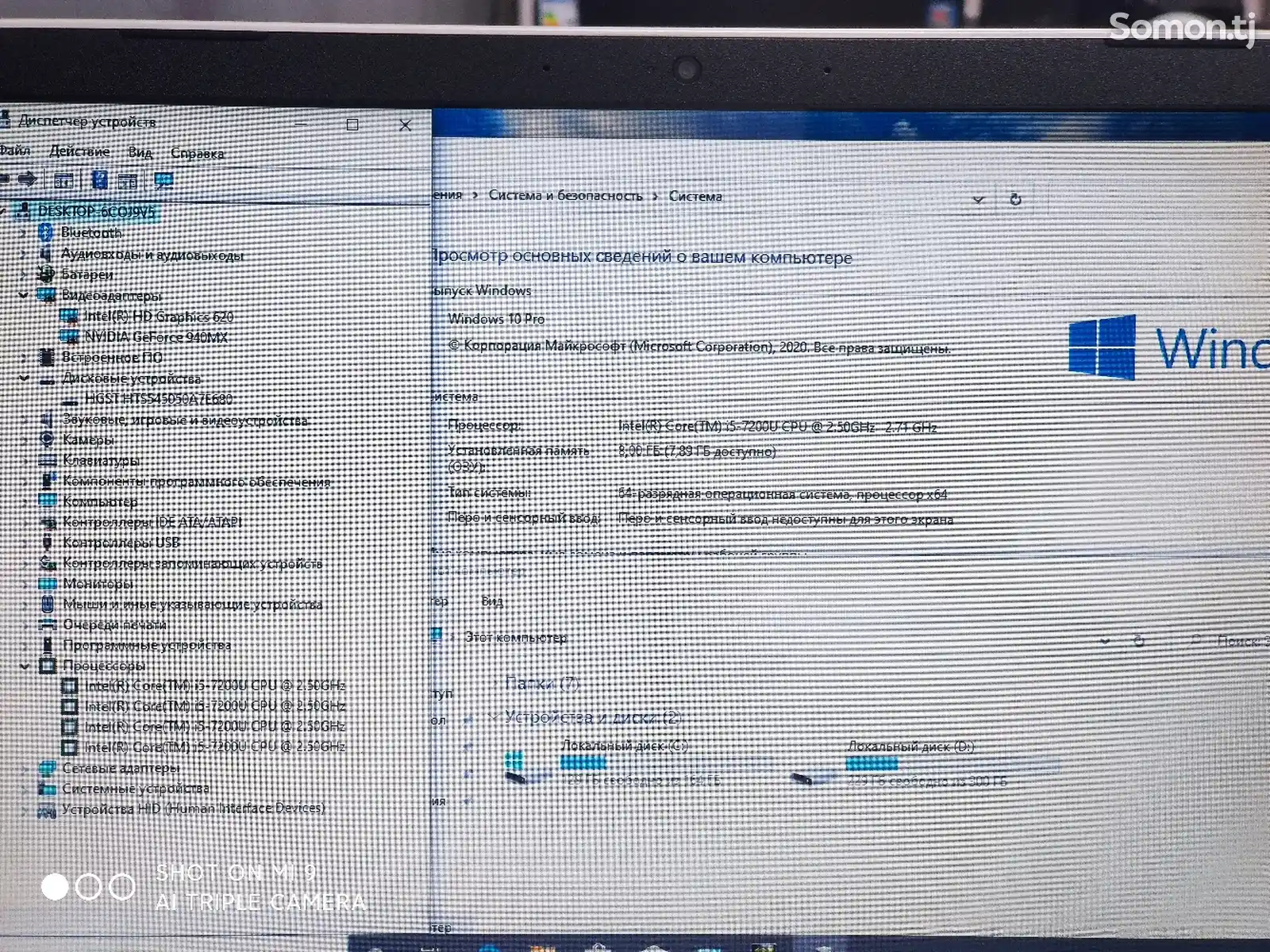Image resolution: width=1270 pixels, height=952 pixels.
Task: Click the Батареи category icon
Action: (x=46, y=274)
